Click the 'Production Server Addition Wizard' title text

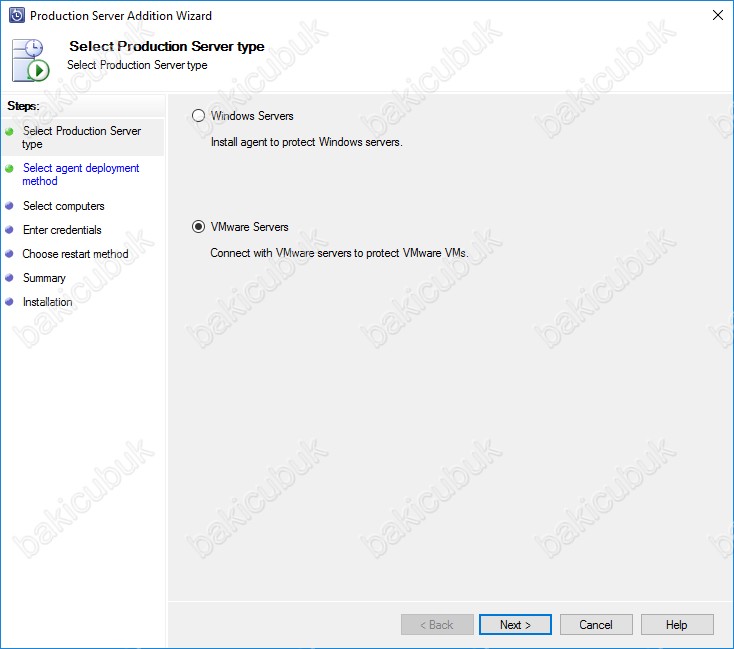[121, 15]
